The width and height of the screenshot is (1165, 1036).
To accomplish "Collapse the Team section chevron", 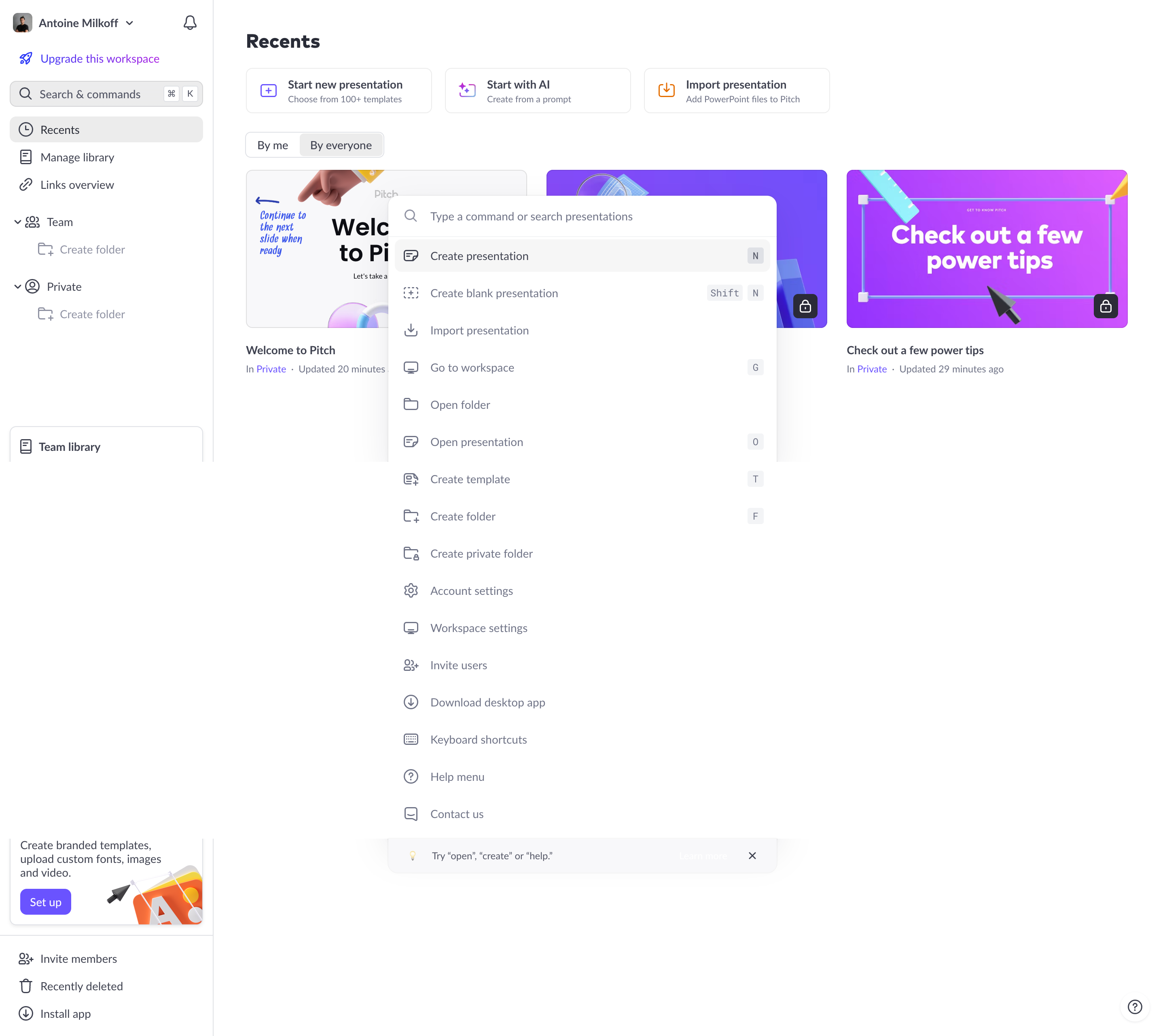I will (x=18, y=222).
